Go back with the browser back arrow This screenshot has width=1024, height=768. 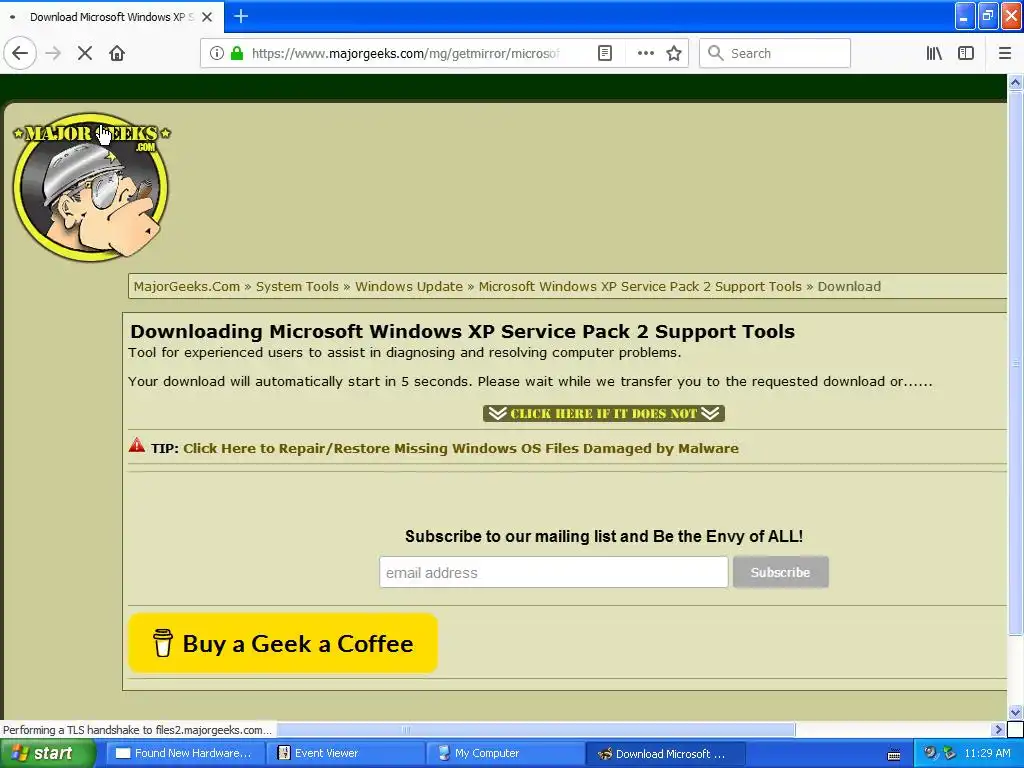click(x=20, y=54)
